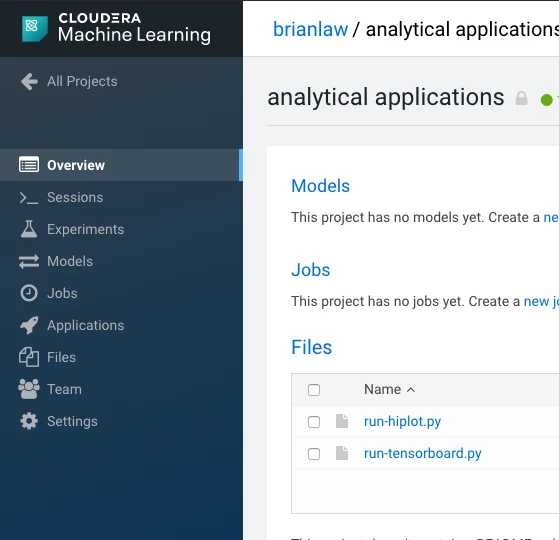The image size is (559, 540).
Task: Click the 'analytical applications' page title
Action: (386, 97)
